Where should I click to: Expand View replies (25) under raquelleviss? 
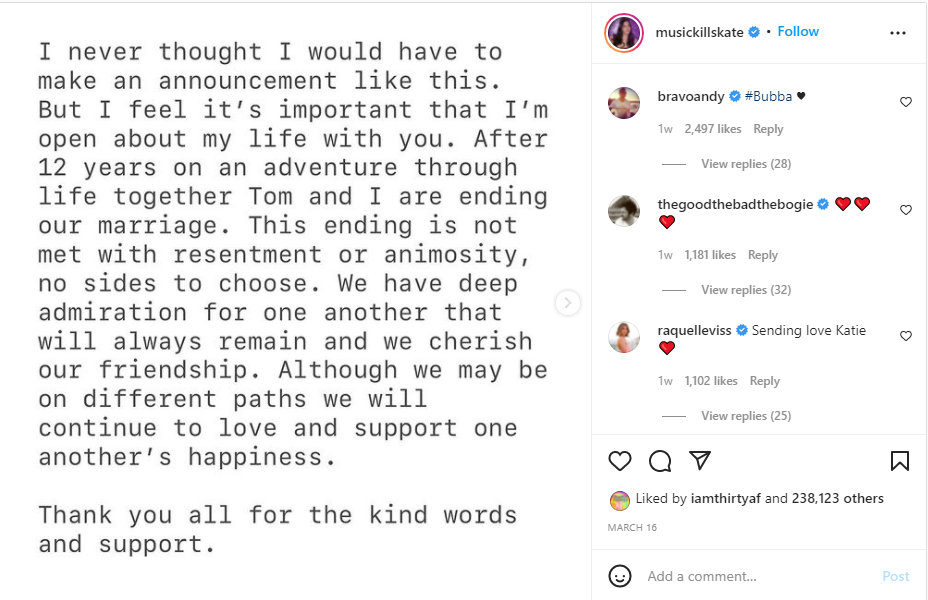click(746, 416)
